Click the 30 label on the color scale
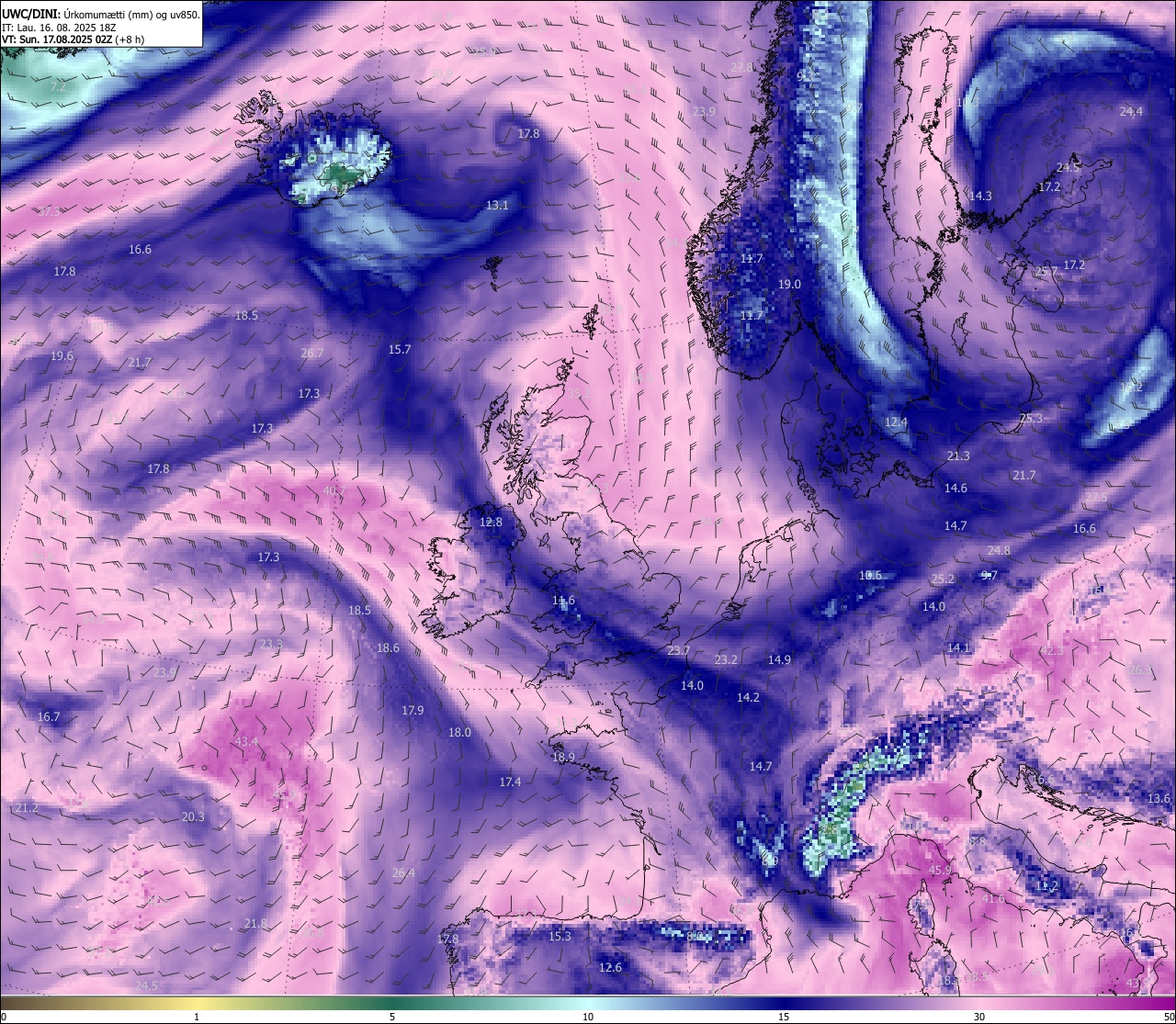This screenshot has width=1176, height=1024. [x=979, y=1017]
